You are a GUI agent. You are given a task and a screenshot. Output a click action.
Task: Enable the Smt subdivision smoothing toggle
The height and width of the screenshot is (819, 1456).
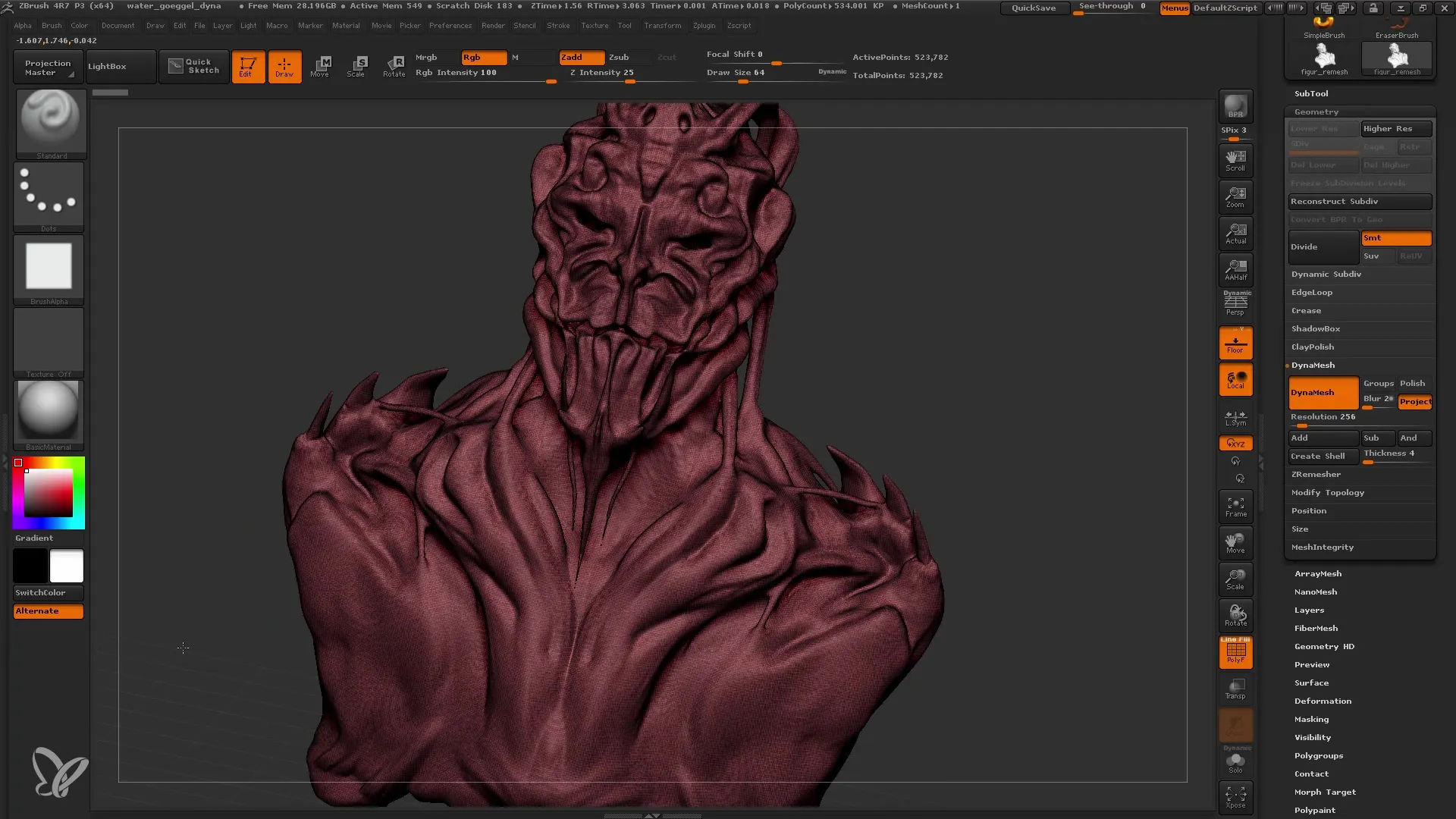click(x=1395, y=237)
